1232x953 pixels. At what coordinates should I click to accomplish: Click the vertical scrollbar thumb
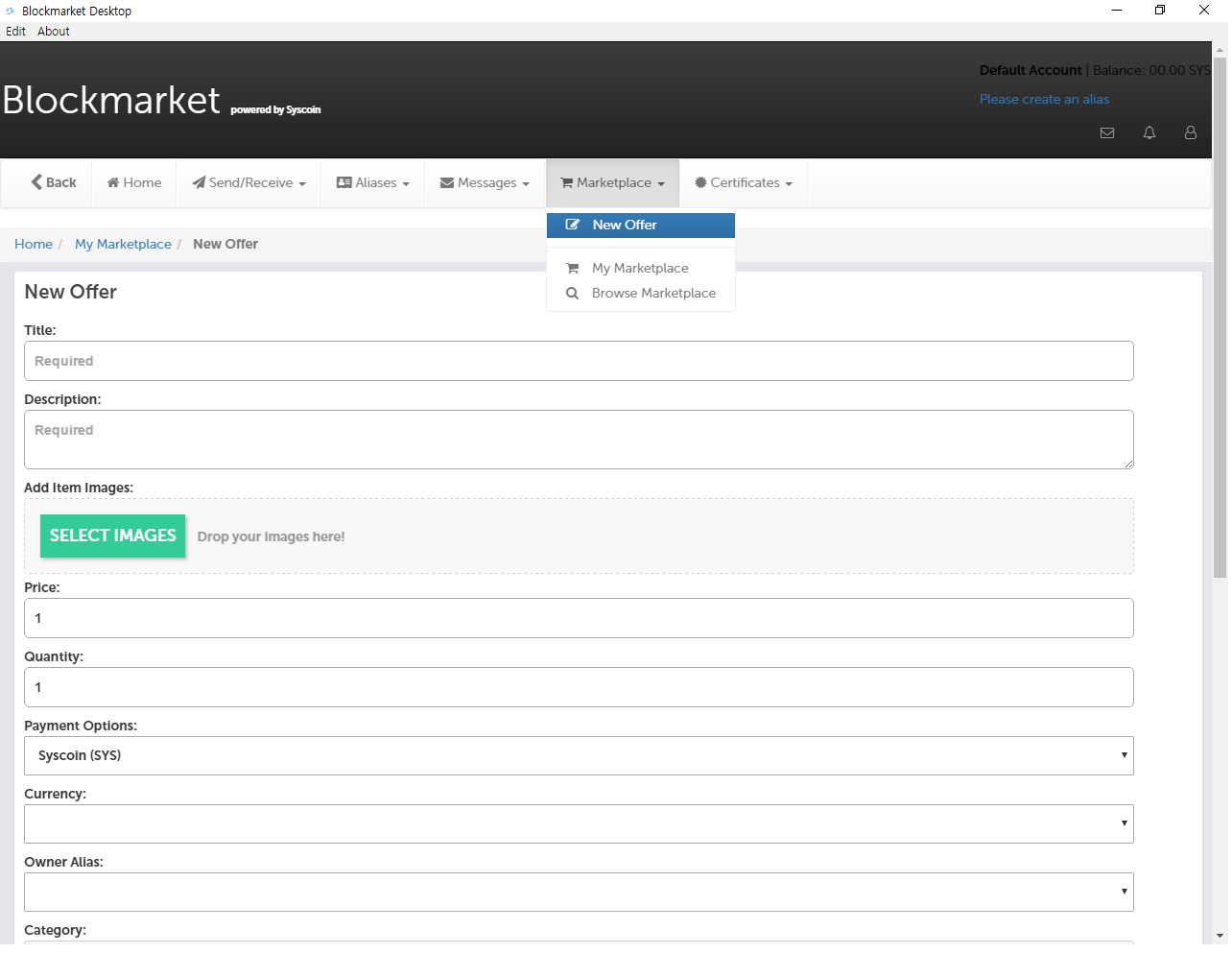(1220, 317)
